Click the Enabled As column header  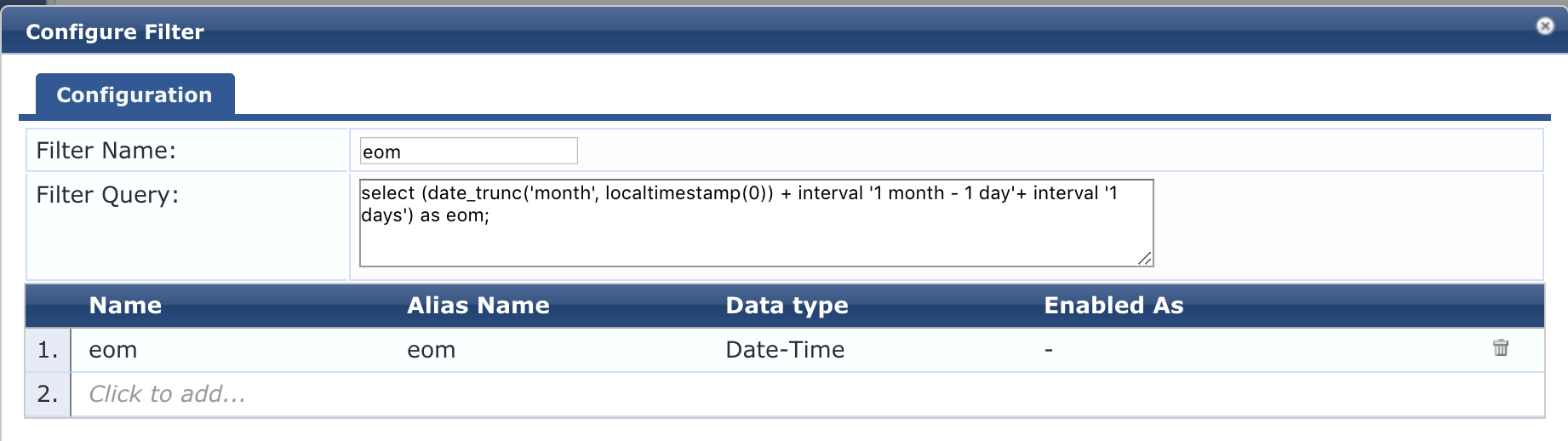[x=1113, y=306]
